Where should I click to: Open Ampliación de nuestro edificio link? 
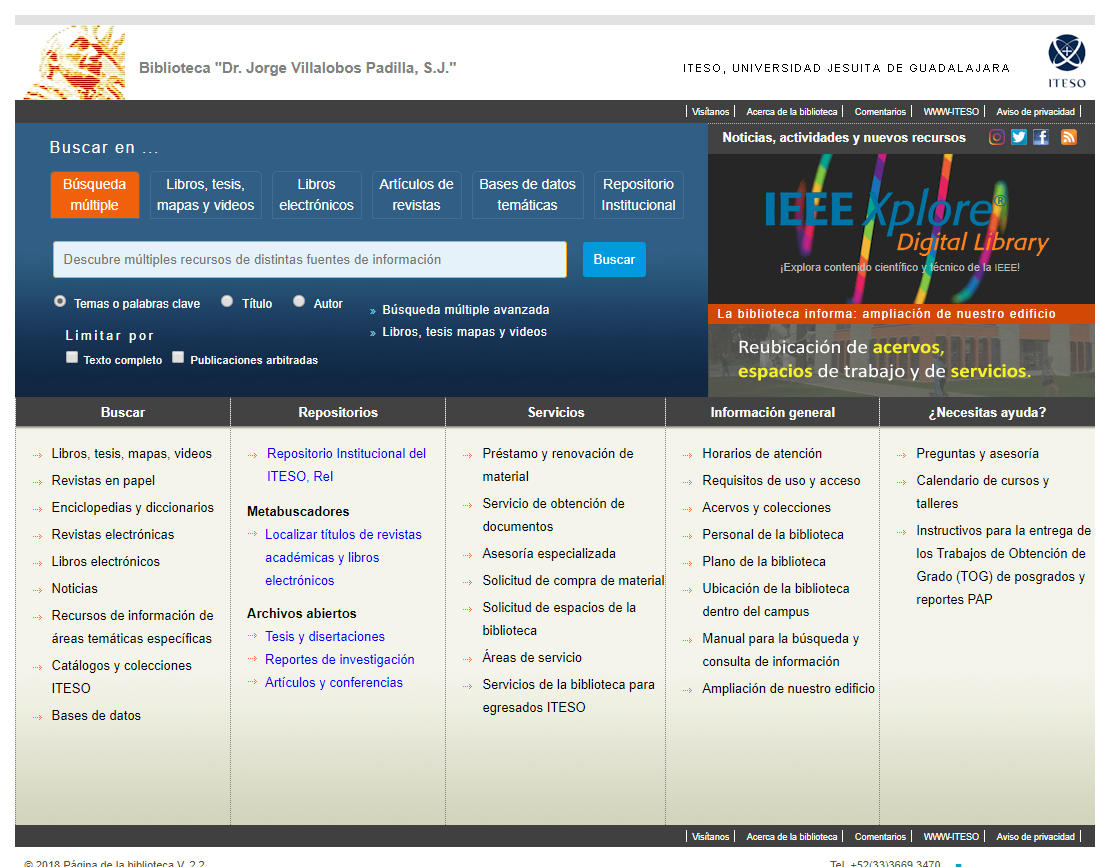(788, 688)
